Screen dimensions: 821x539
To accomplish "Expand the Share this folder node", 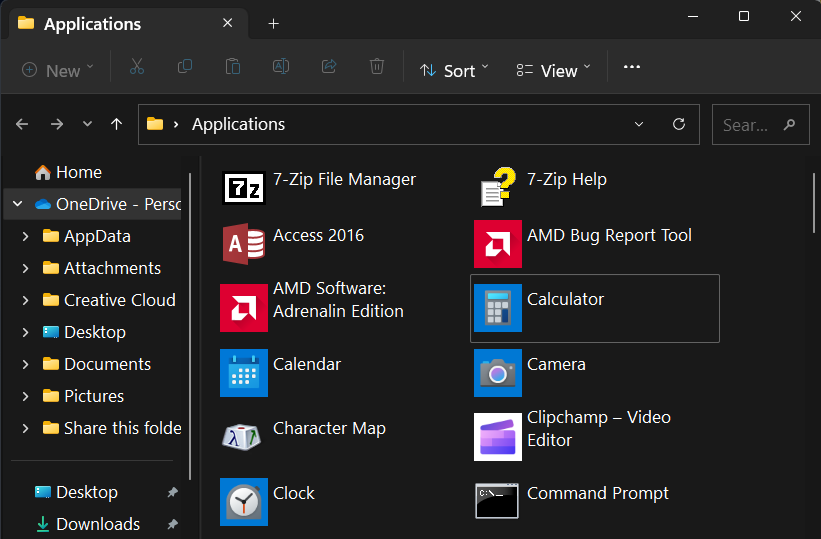I will (x=25, y=428).
